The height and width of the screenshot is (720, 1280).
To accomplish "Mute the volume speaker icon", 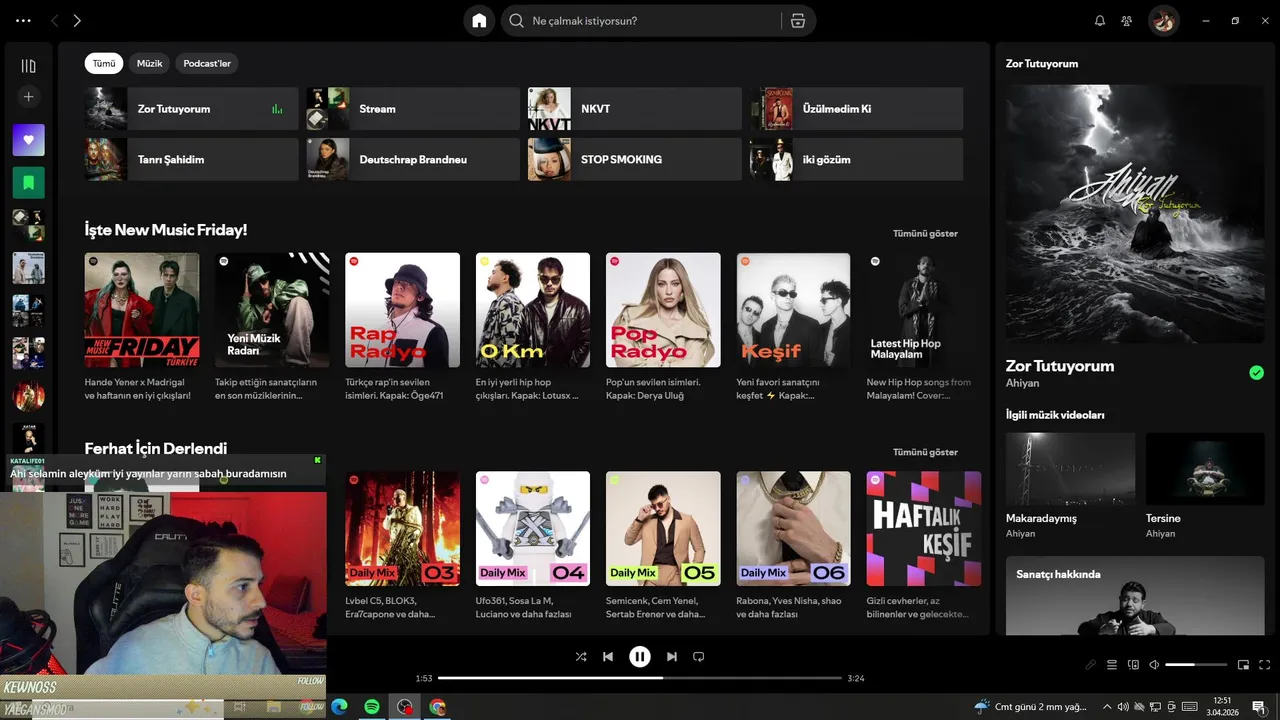I will (x=1154, y=665).
